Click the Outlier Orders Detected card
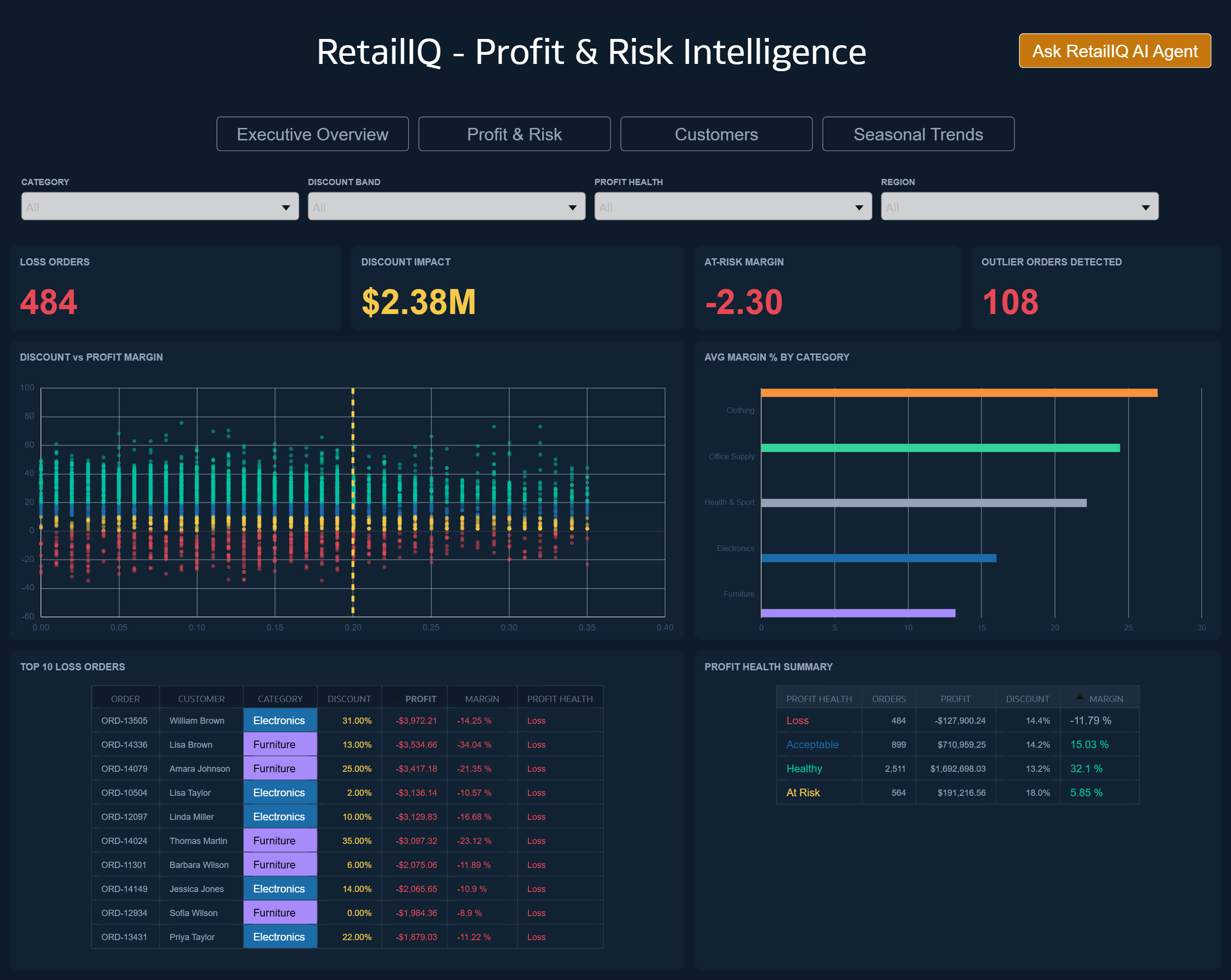 1095,288
